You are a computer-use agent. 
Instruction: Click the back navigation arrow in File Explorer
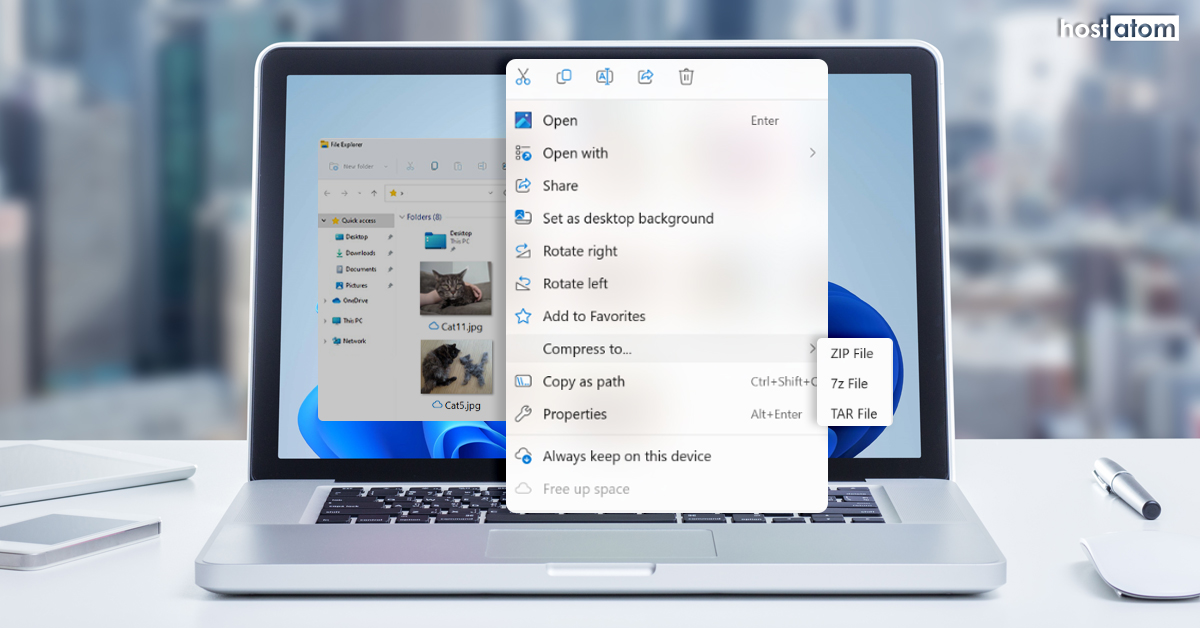click(x=327, y=193)
